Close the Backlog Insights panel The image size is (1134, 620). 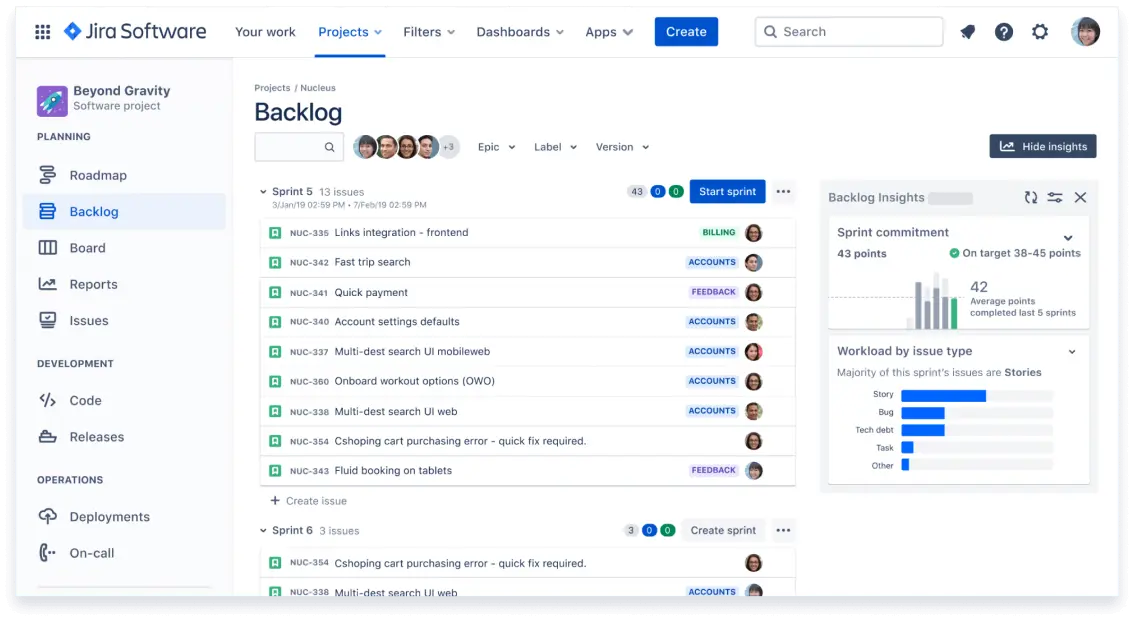(x=1080, y=198)
